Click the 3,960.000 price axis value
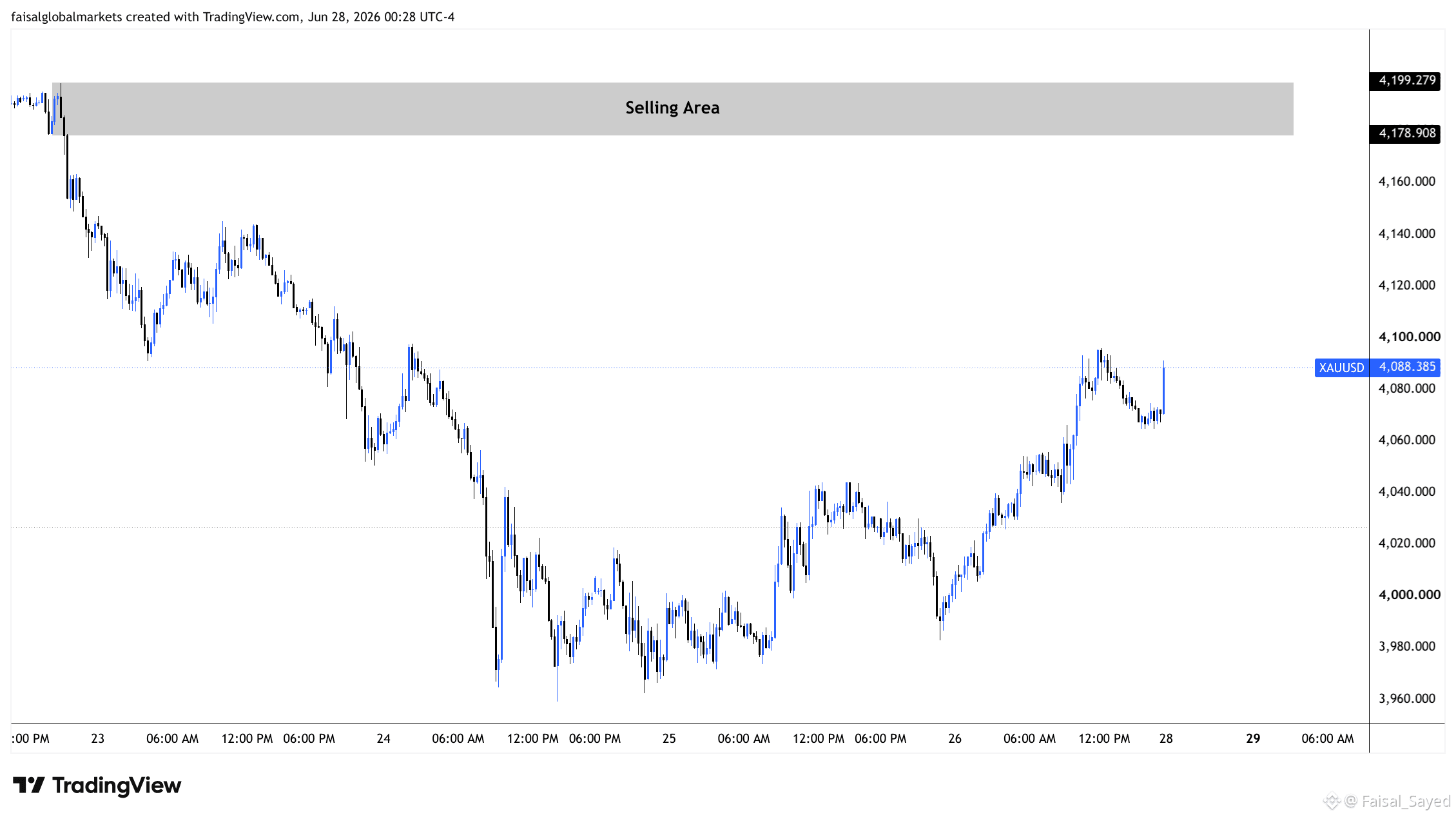The width and height of the screenshot is (1456, 817). [x=1406, y=699]
